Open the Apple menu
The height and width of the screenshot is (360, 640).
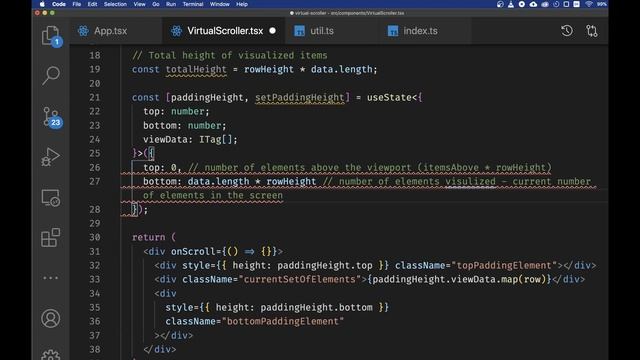click(x=42, y=4)
